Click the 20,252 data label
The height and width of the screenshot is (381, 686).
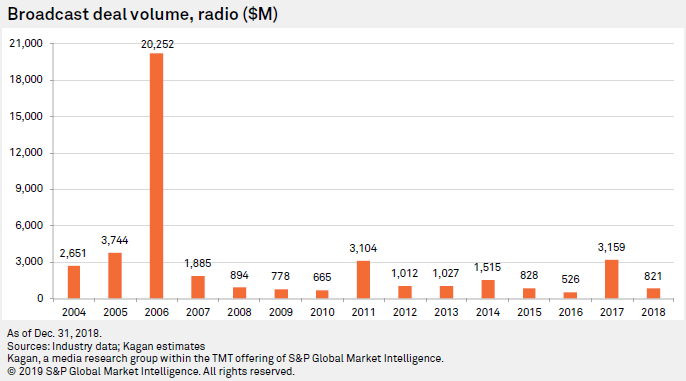[158, 44]
